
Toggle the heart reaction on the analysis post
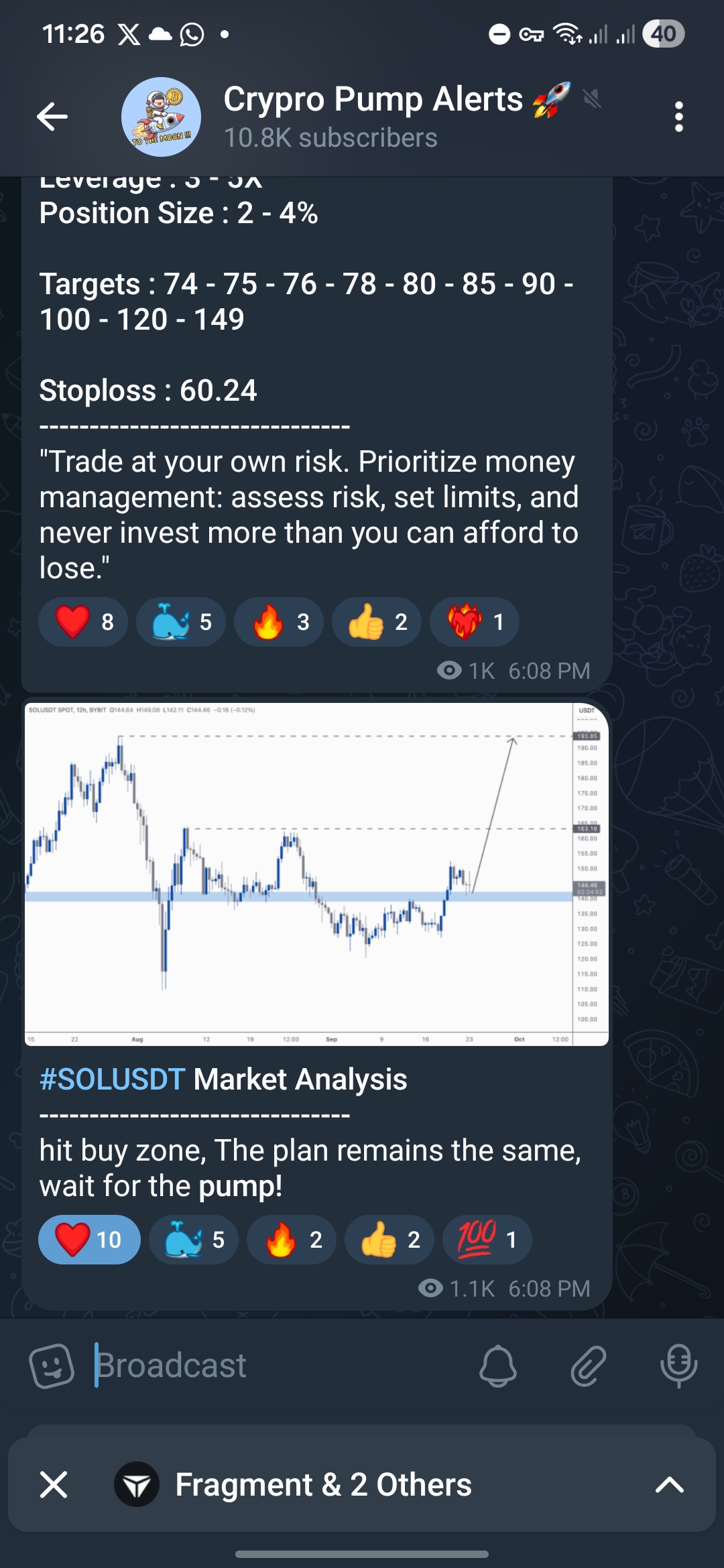tap(88, 1239)
